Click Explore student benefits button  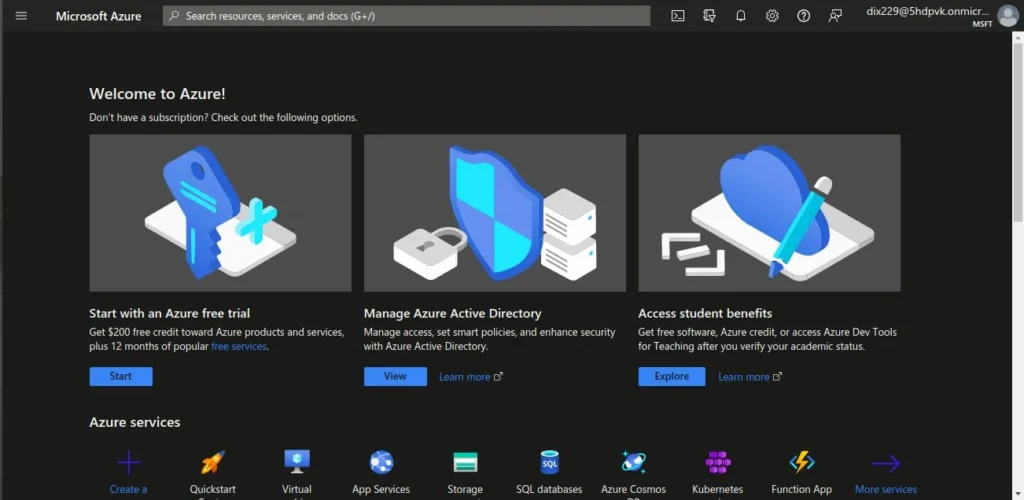click(671, 376)
